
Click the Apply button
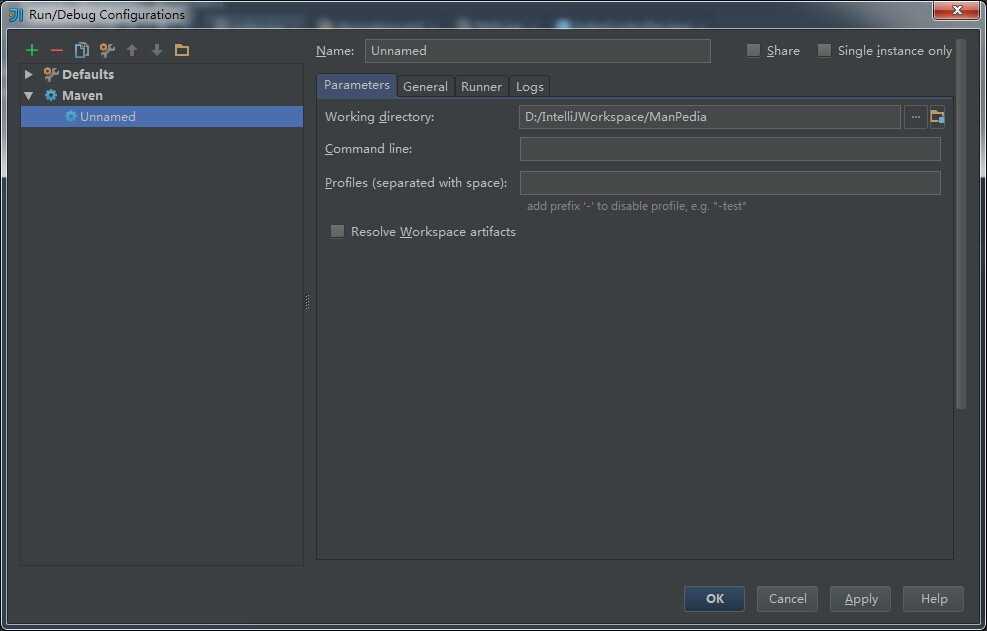pos(860,599)
